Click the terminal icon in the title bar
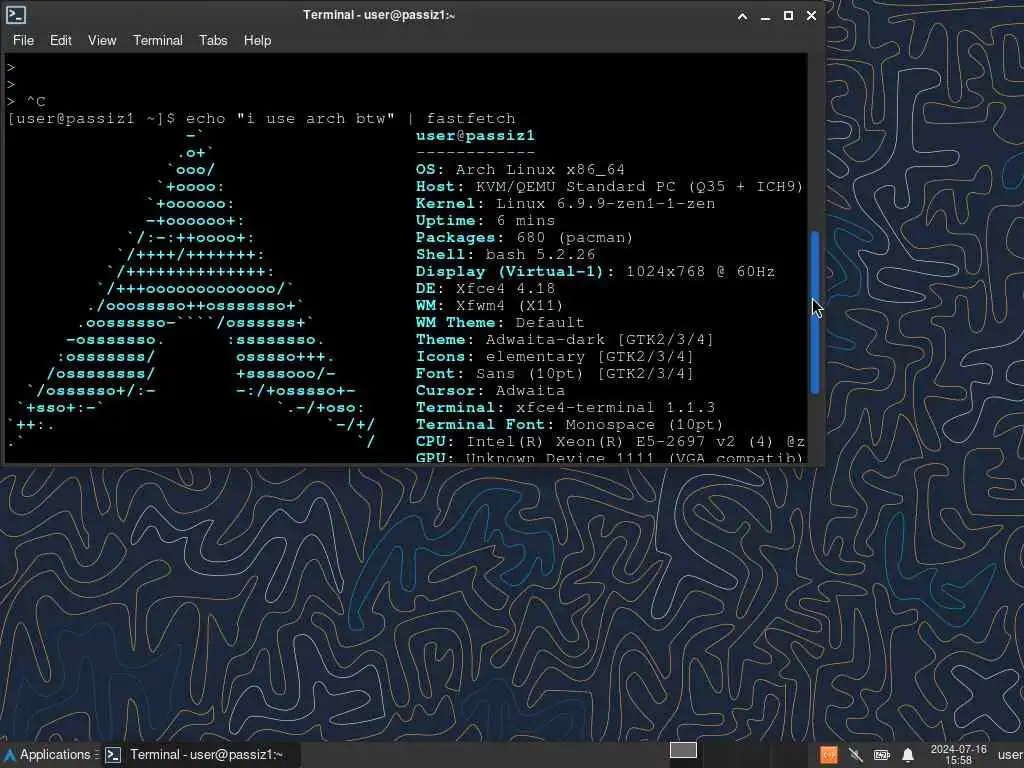The height and width of the screenshot is (768, 1024). click(16, 15)
